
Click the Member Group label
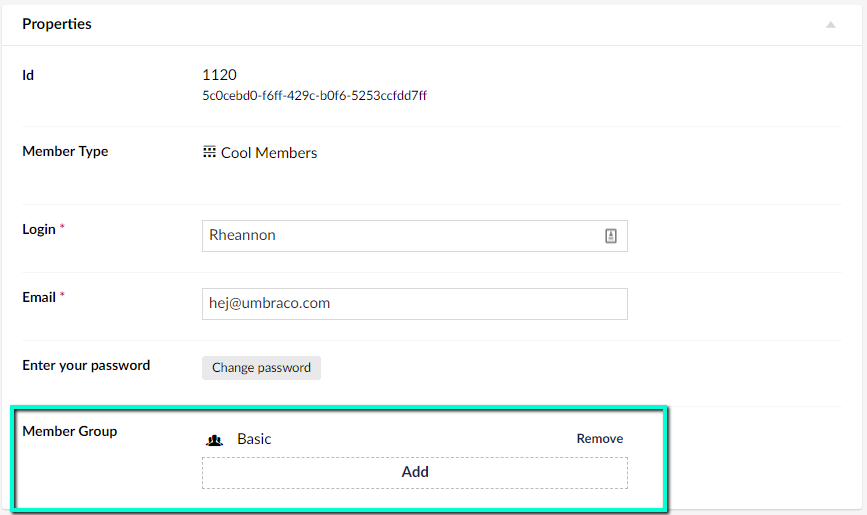[x=70, y=431]
